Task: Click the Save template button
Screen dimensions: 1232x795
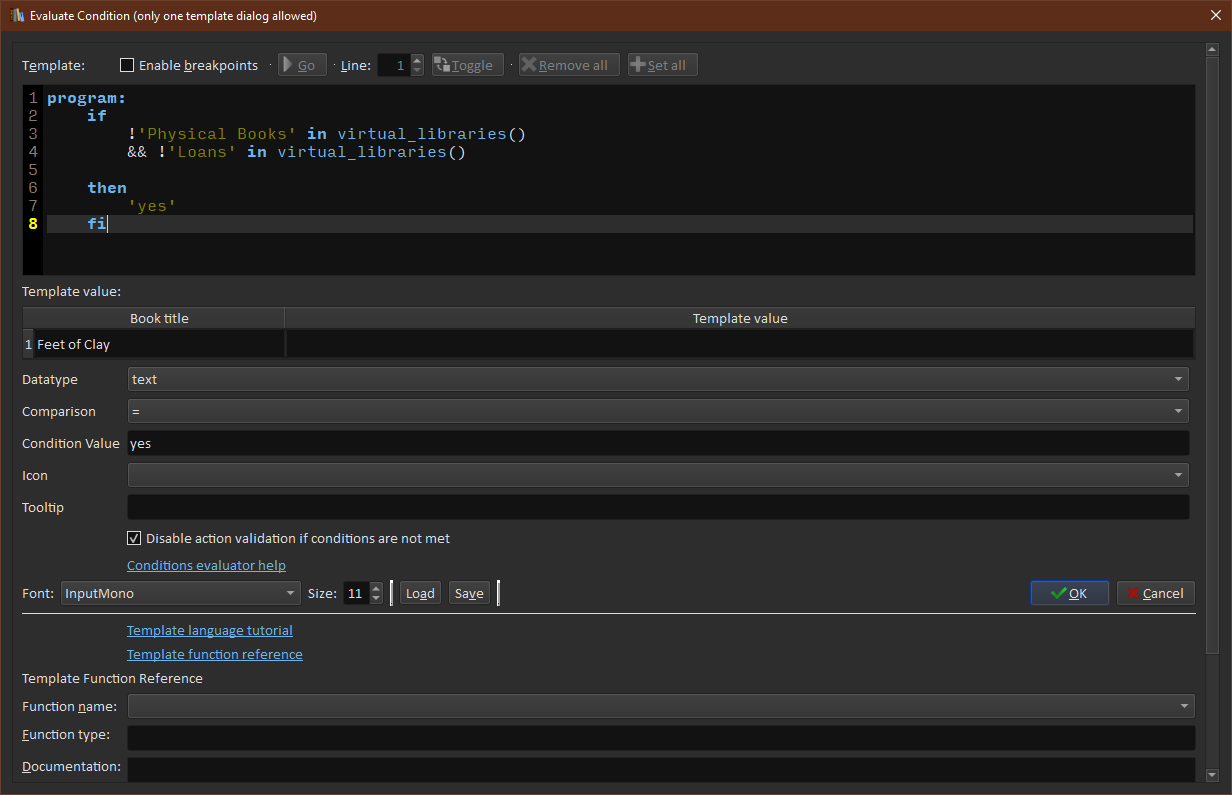Action: click(469, 593)
